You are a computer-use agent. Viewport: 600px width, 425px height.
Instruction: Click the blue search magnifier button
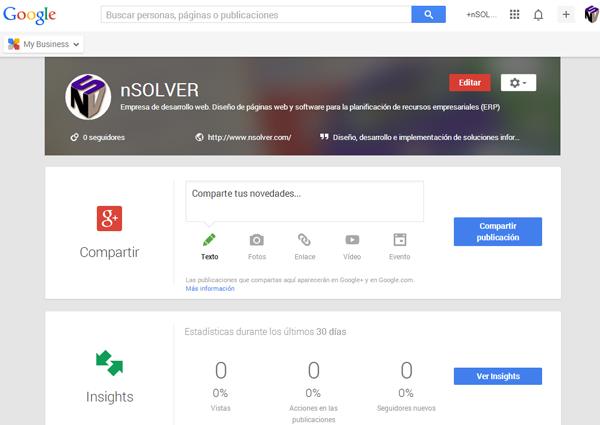coord(428,15)
